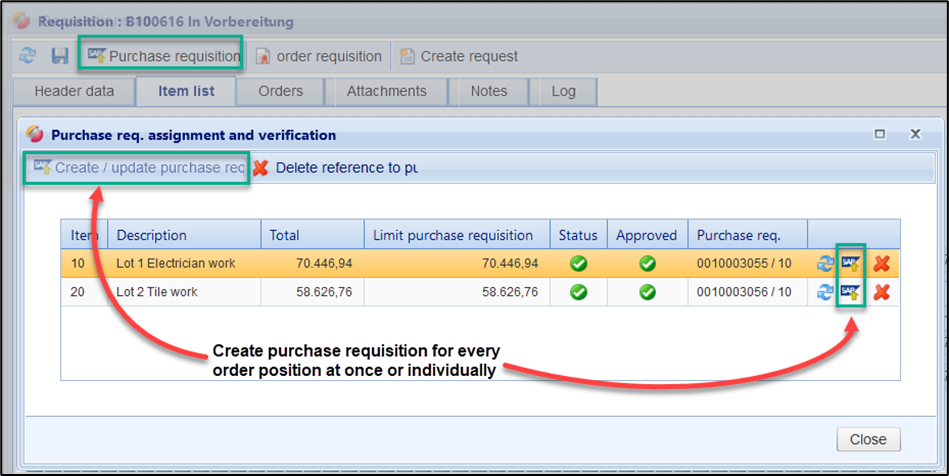Click the refresh icon in main toolbar
Screen dimensions: 949x476
coord(28,56)
